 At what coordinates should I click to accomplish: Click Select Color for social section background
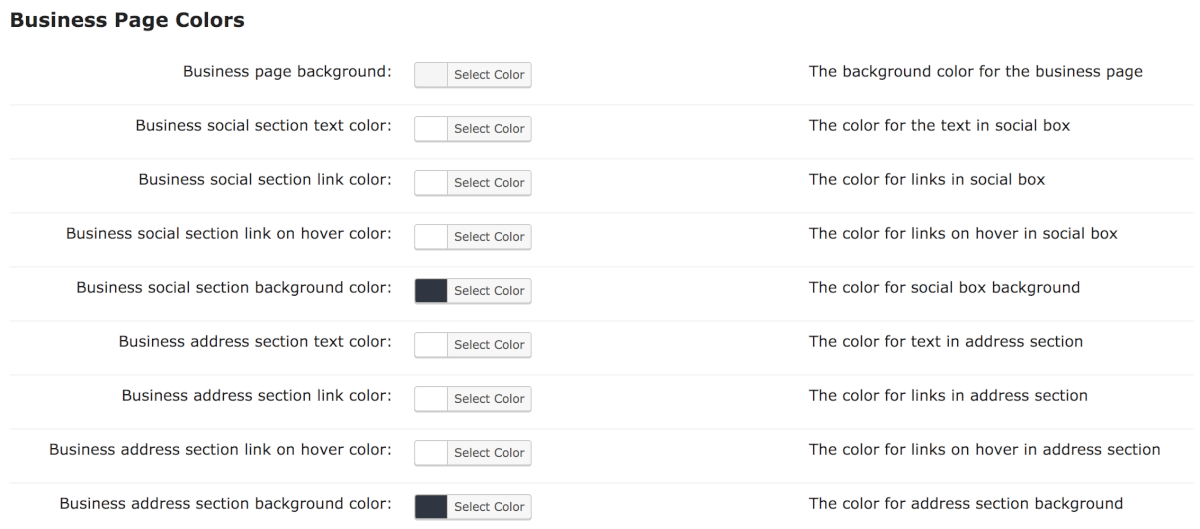coord(489,291)
